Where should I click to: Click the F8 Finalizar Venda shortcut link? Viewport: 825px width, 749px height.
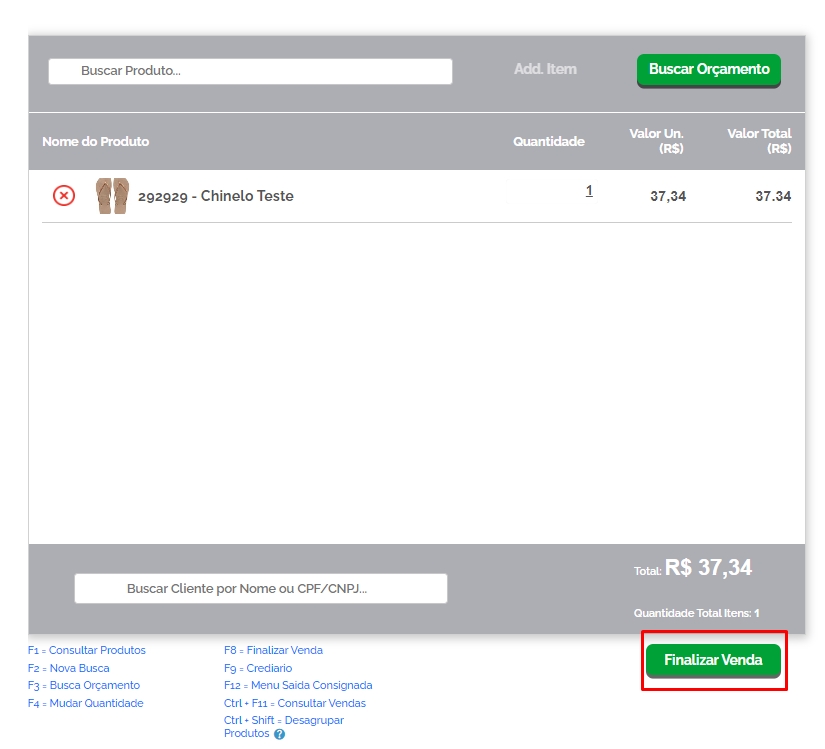[273, 650]
